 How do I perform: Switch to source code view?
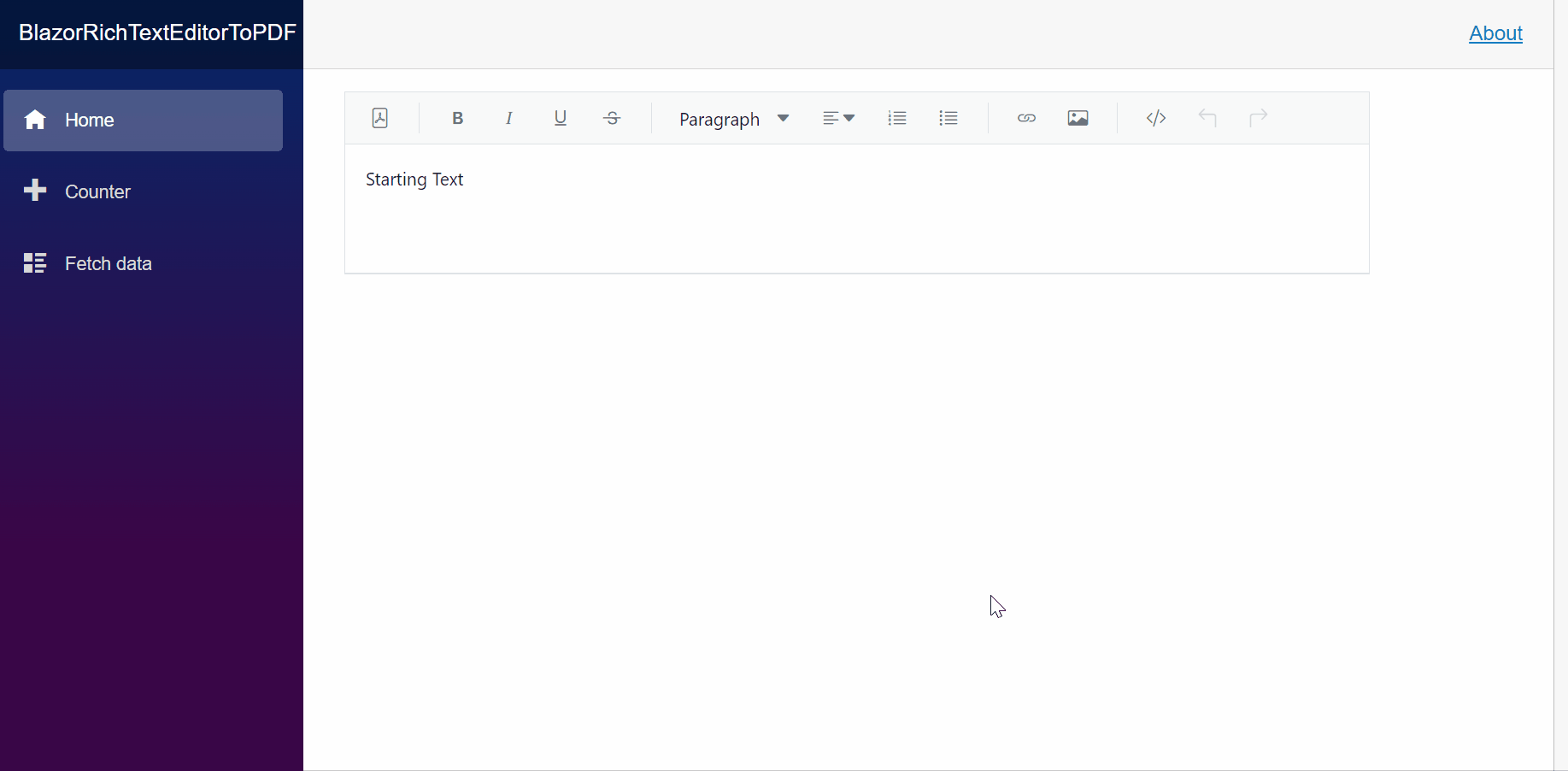(x=1155, y=118)
